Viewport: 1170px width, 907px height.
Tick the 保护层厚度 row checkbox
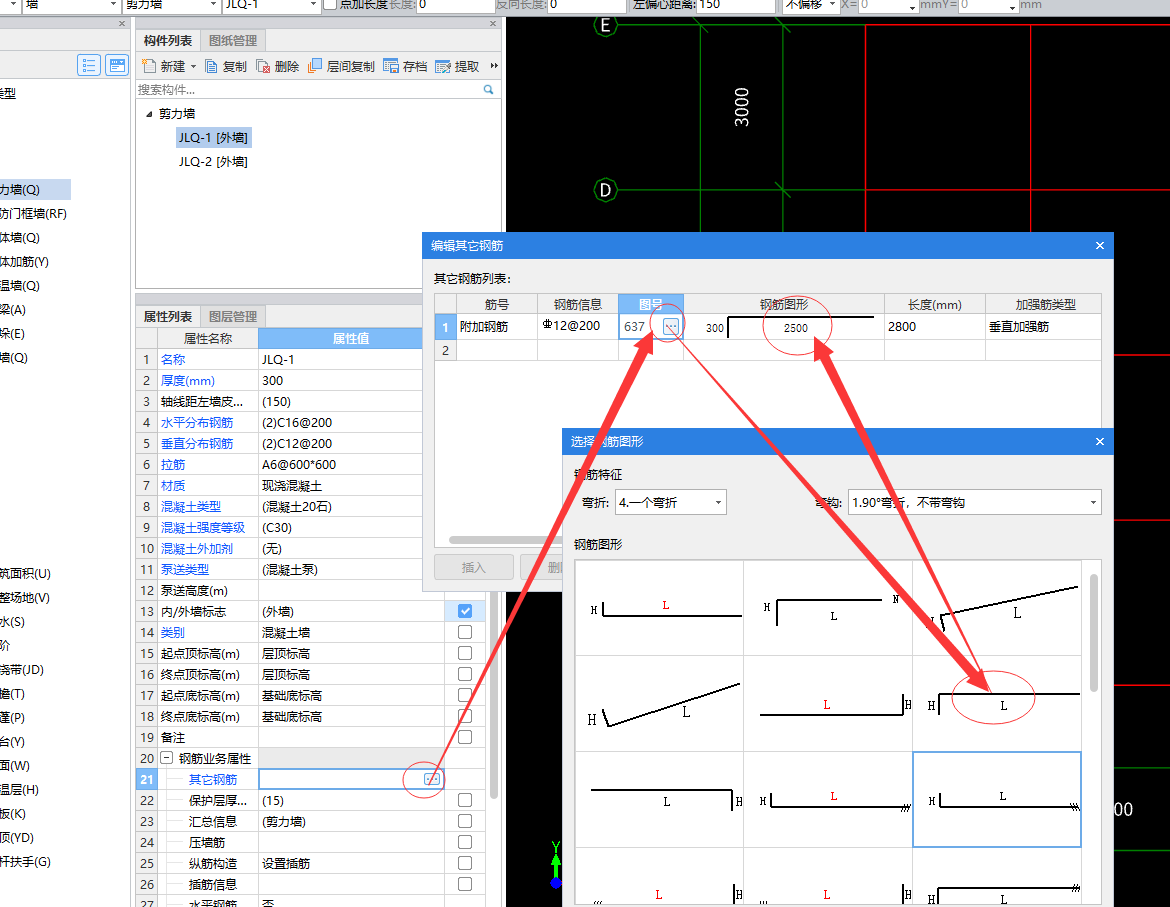[x=465, y=800]
